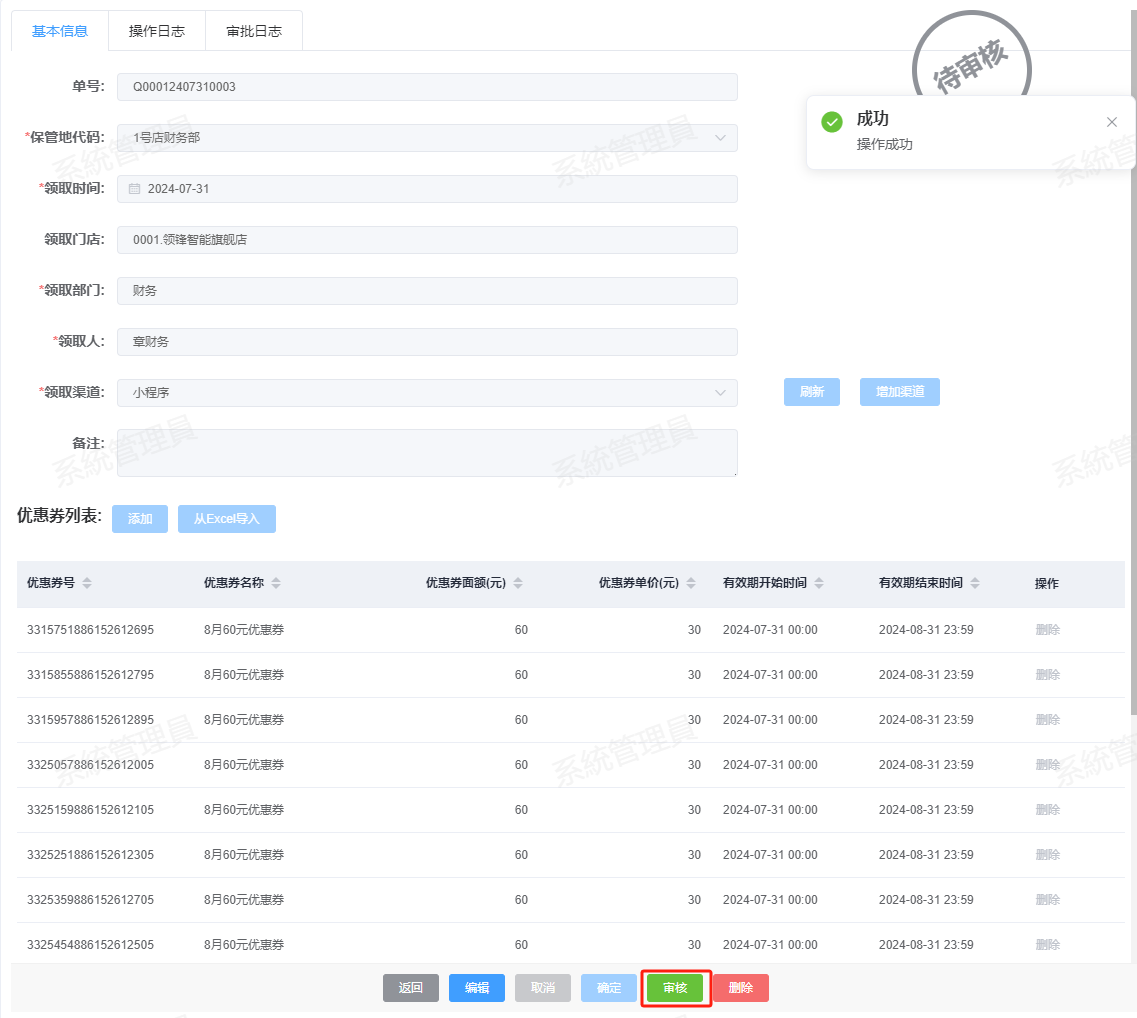The height and width of the screenshot is (1018, 1137).
Task: Click the 领取人 field
Action: coord(427,342)
